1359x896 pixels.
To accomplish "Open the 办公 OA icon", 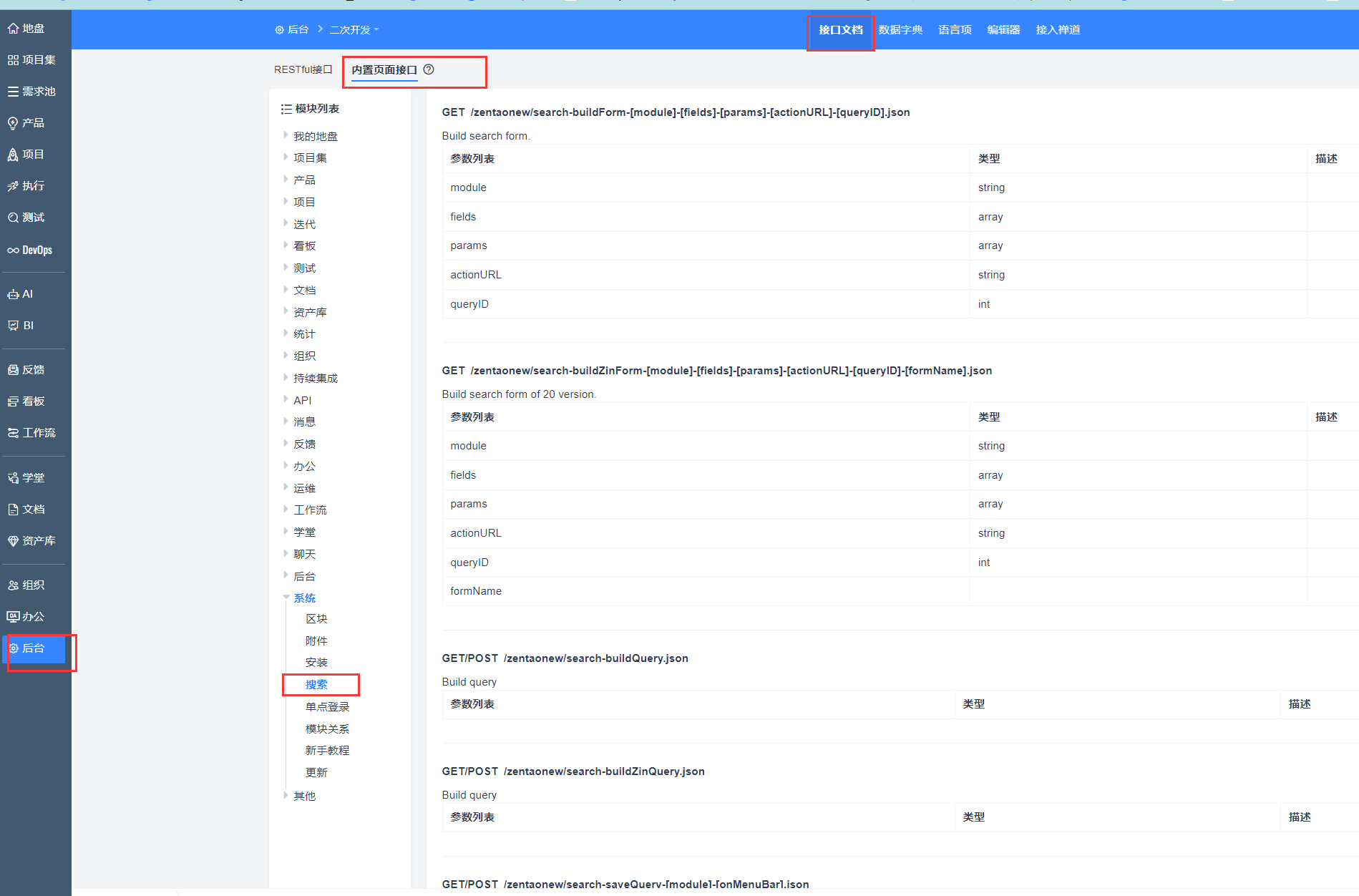I will [x=13, y=617].
